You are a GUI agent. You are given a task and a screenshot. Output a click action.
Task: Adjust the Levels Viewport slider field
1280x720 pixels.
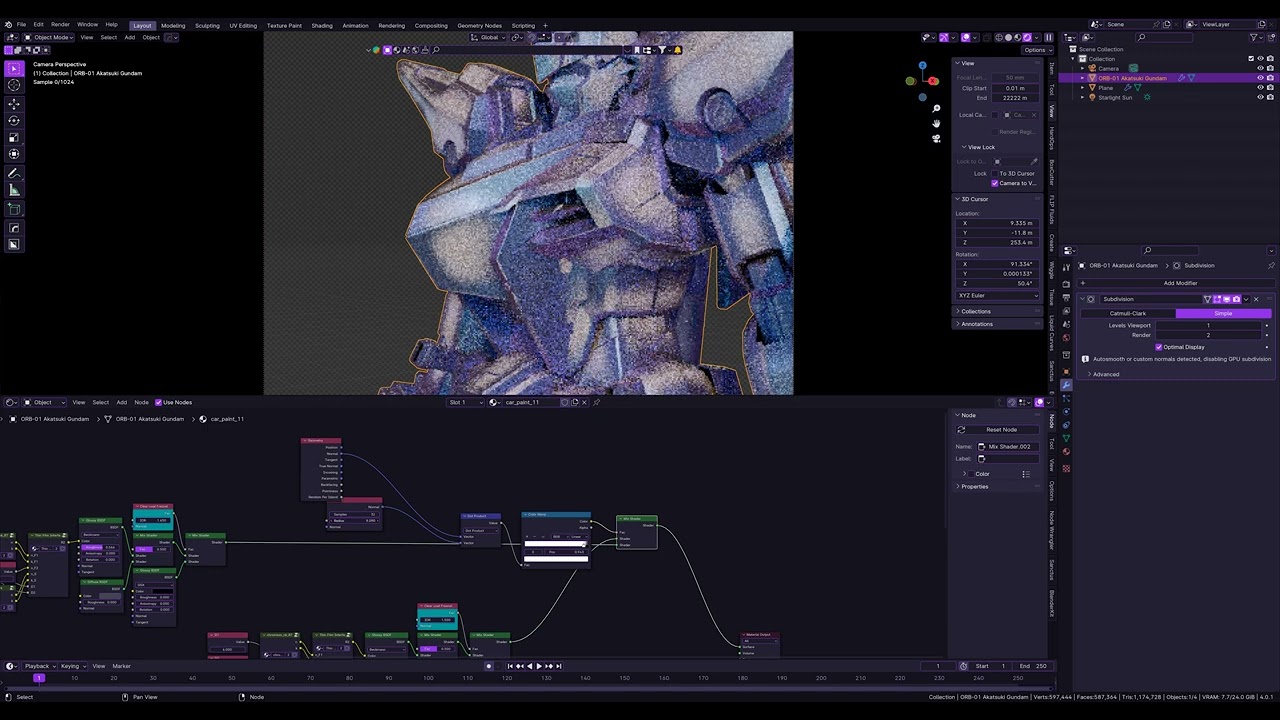1208,325
